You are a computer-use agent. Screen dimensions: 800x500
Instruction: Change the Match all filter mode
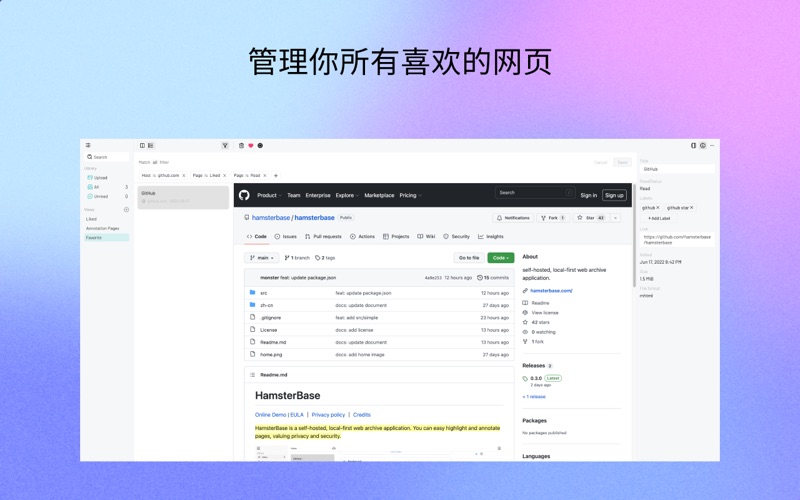[155, 162]
